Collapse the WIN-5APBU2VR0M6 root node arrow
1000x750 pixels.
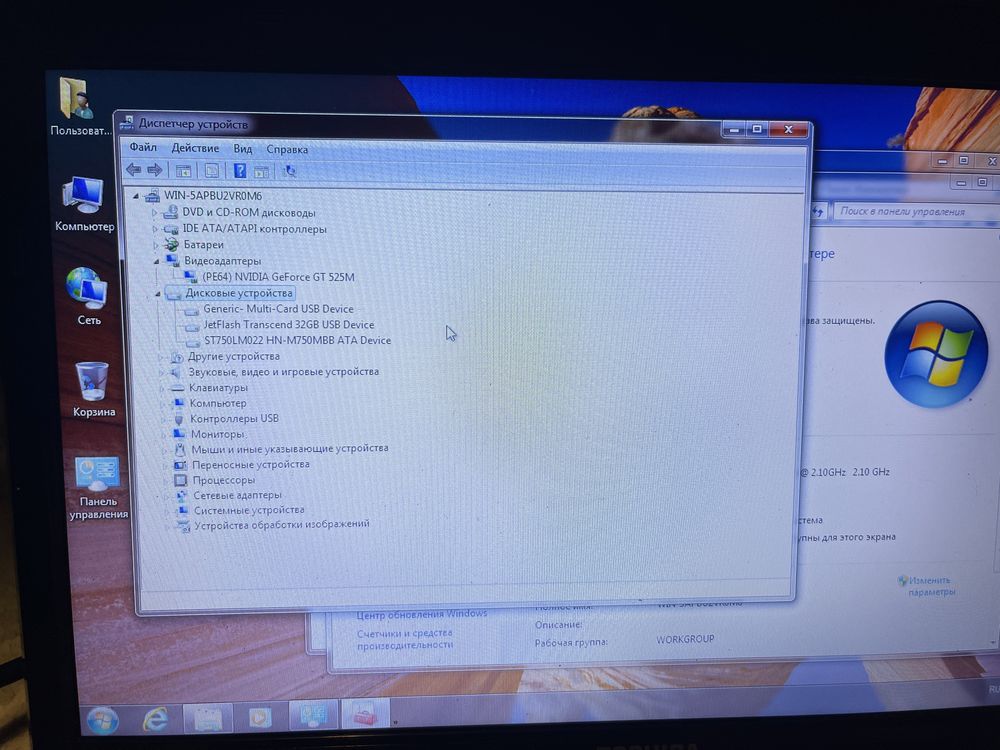136,196
